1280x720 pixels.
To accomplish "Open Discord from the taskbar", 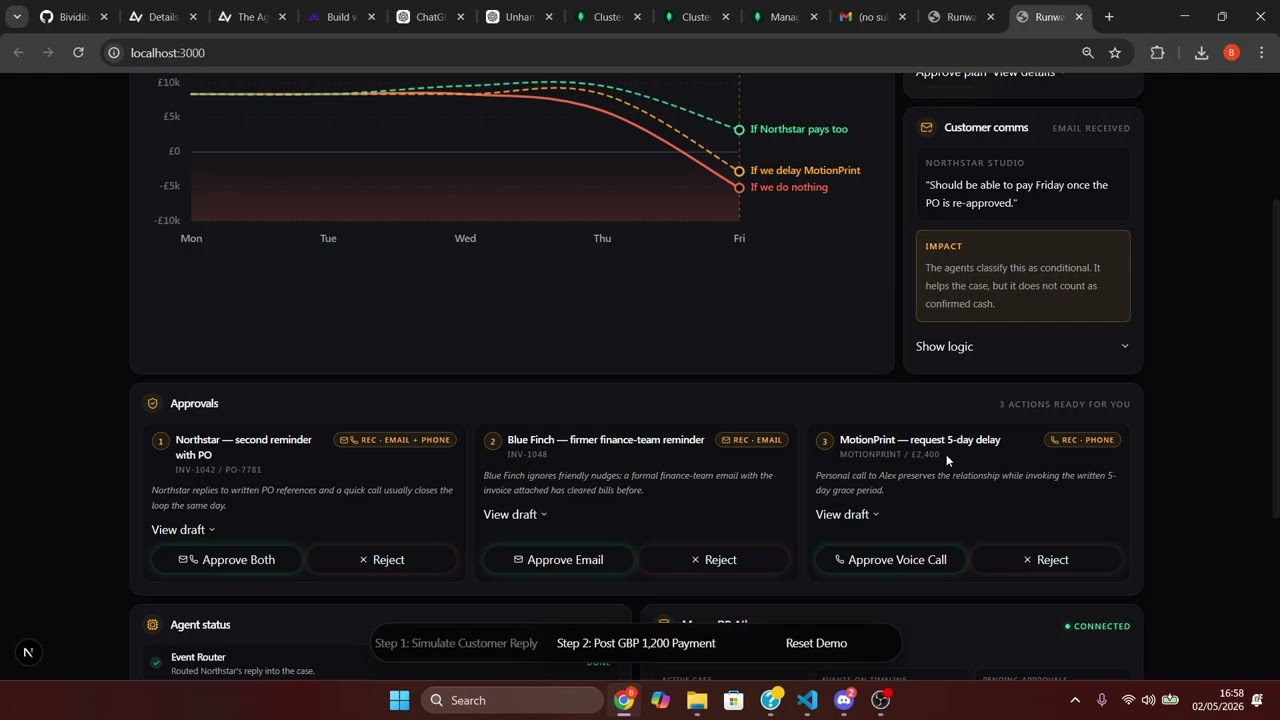I will click(x=844, y=700).
